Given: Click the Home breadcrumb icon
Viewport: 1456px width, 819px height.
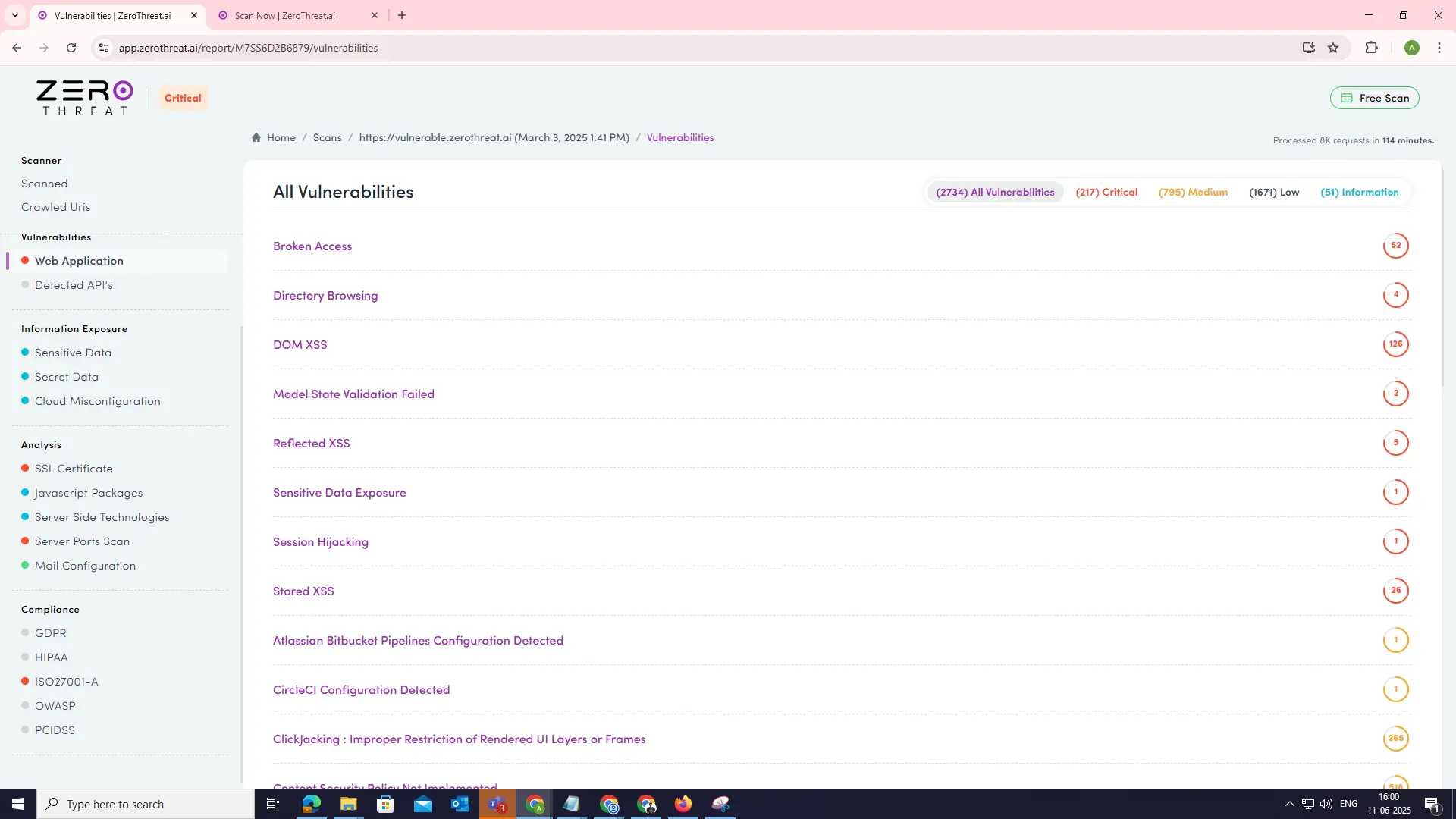Looking at the screenshot, I should pyautogui.click(x=256, y=137).
